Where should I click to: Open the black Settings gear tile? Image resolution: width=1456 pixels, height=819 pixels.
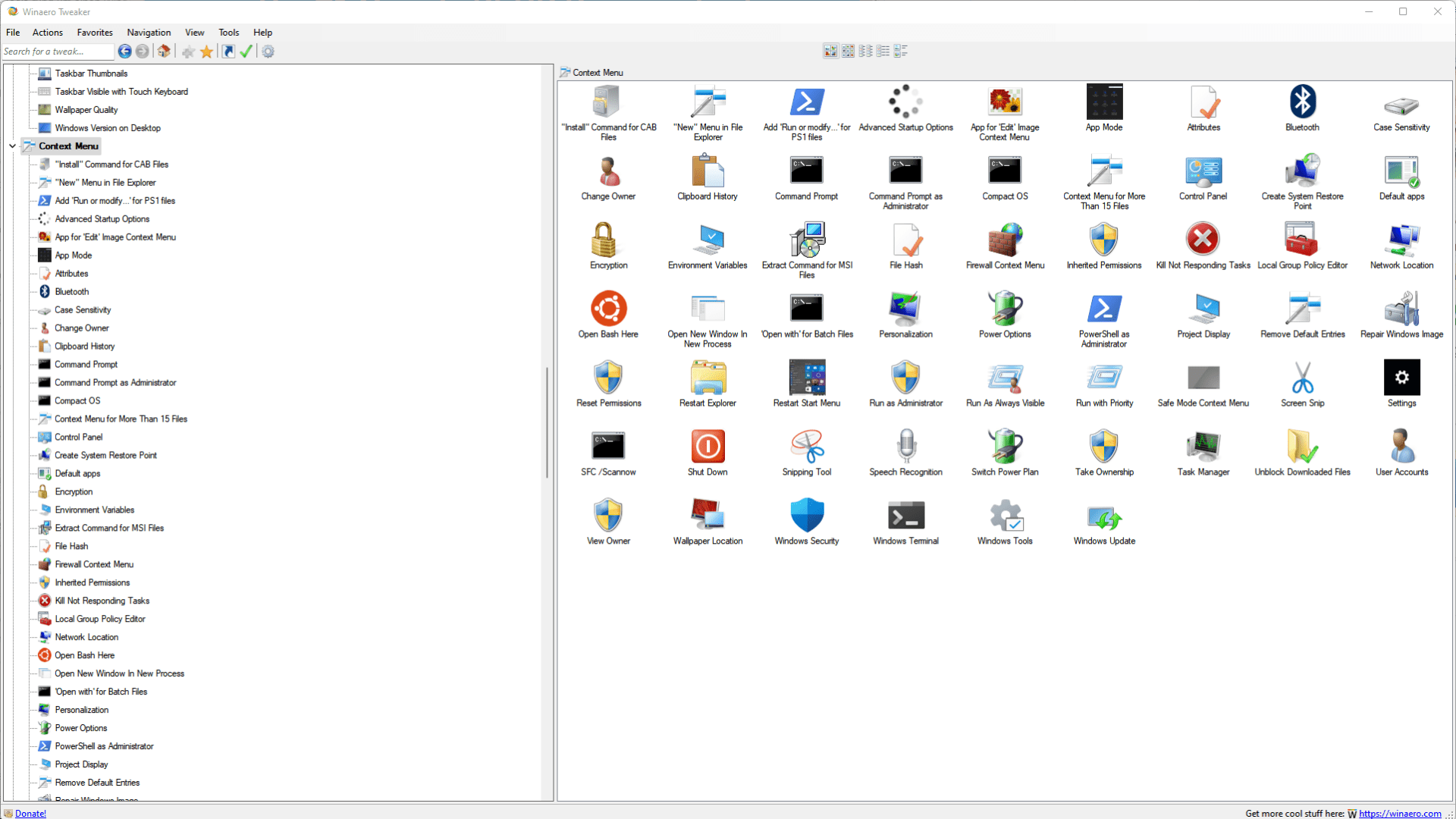tap(1401, 378)
